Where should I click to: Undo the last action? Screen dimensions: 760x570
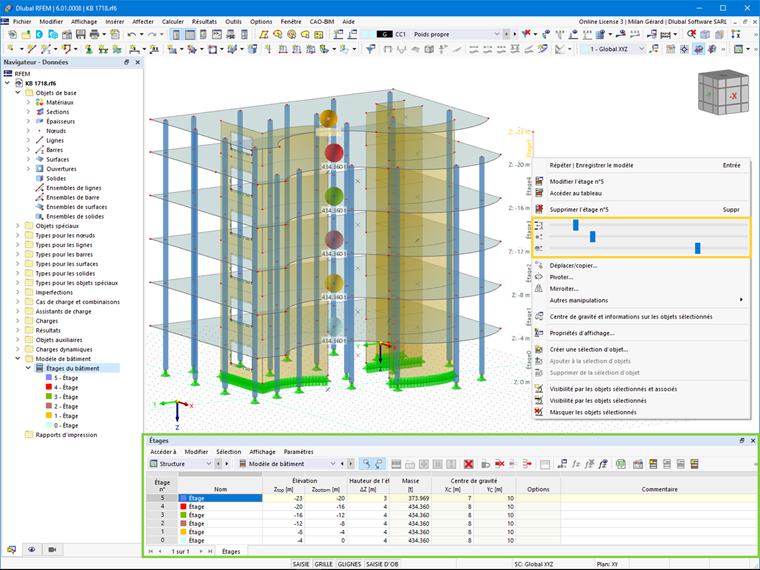pyautogui.click(x=132, y=34)
